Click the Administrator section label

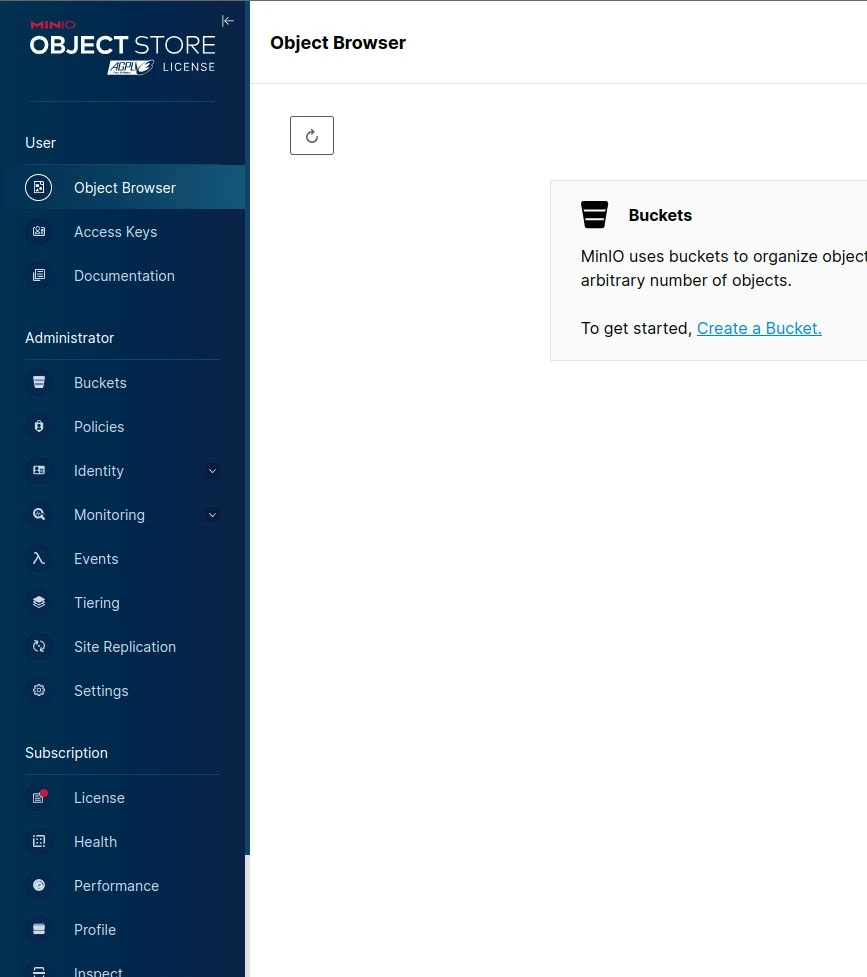pyautogui.click(x=69, y=338)
